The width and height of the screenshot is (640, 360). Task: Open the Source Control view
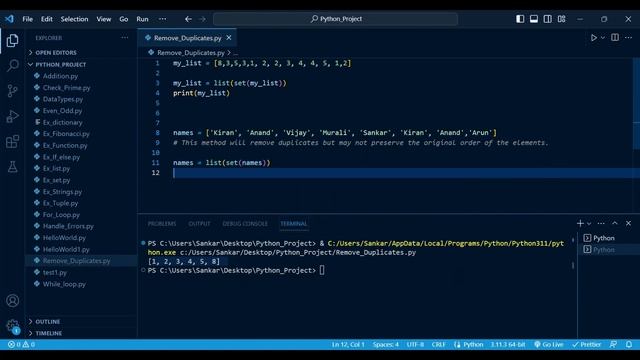point(12,91)
